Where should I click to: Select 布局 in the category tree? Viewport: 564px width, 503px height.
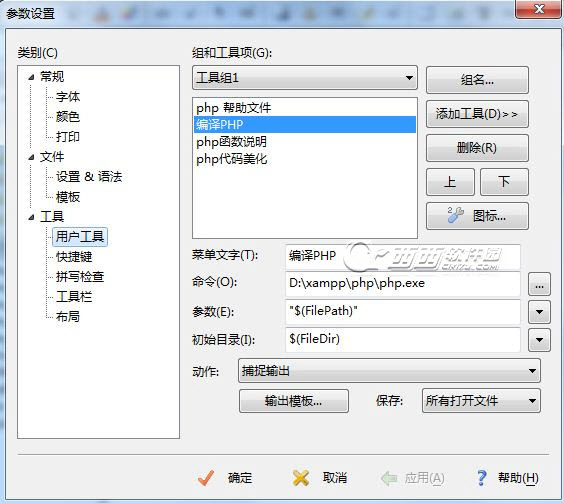[68, 317]
